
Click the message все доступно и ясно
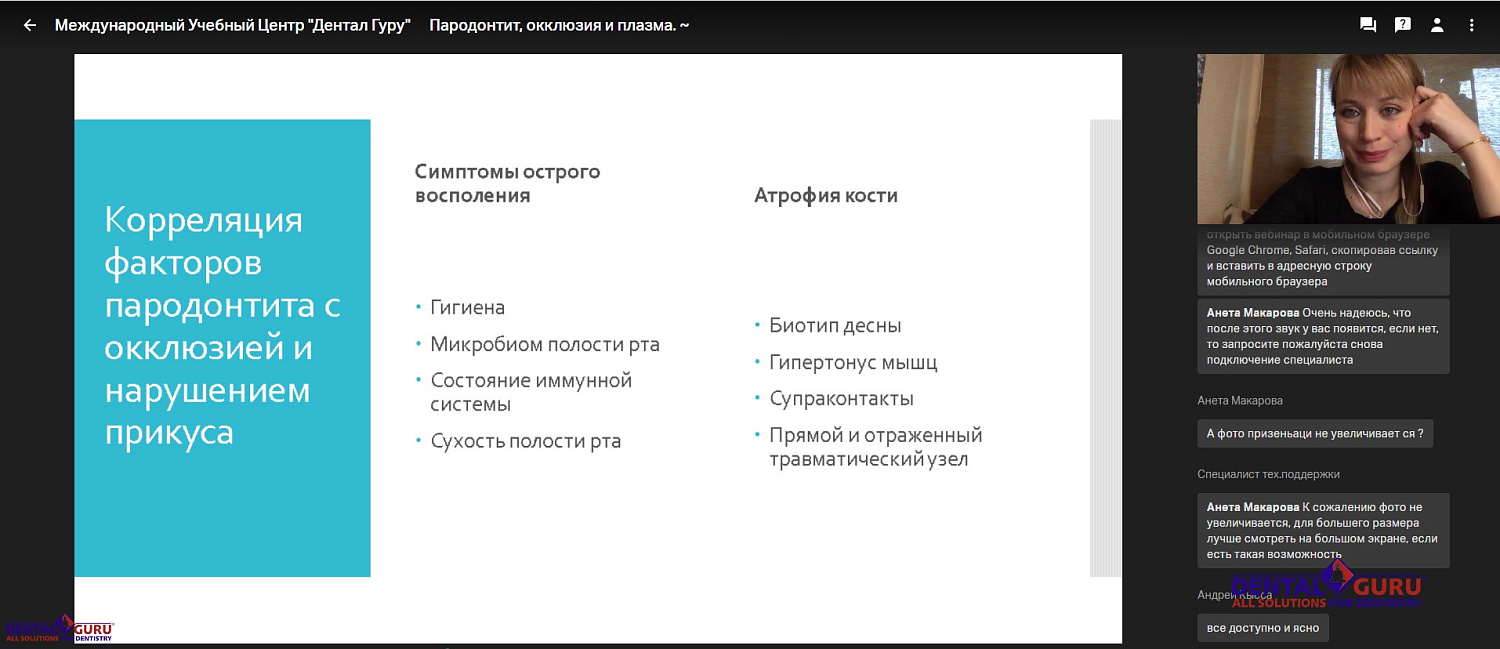coord(1263,627)
